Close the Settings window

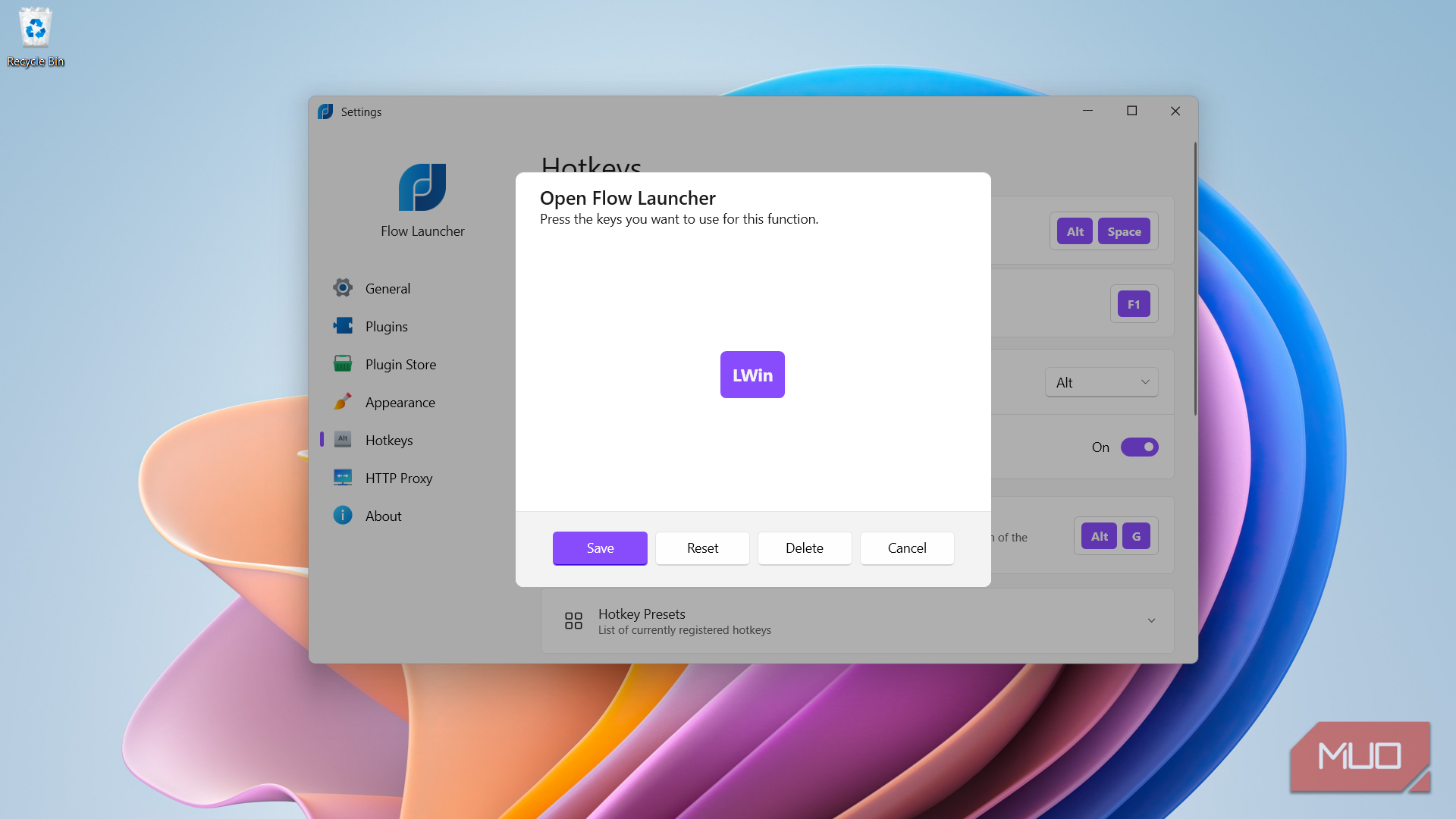click(1175, 111)
